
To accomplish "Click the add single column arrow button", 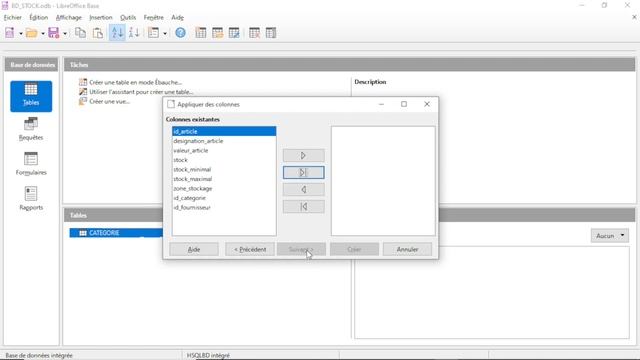I will point(304,156).
